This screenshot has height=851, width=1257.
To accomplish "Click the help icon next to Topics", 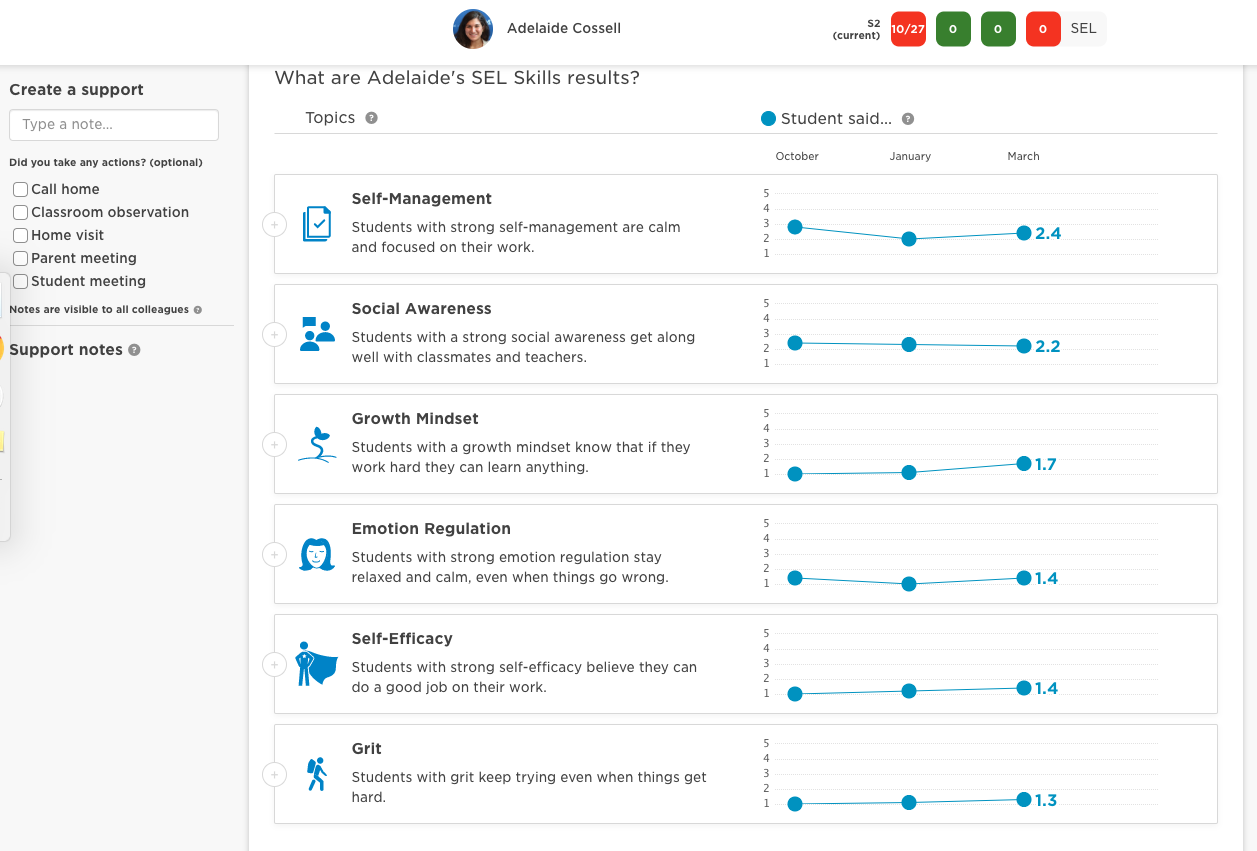I will [x=371, y=118].
